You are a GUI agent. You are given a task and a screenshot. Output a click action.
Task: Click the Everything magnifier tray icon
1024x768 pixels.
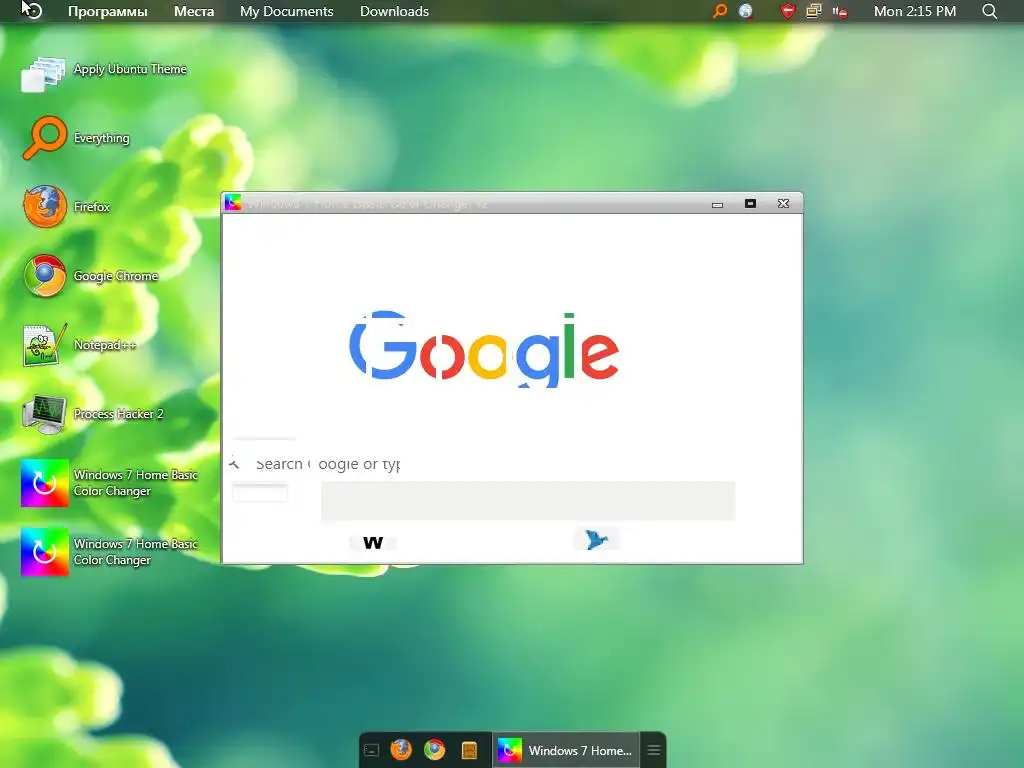click(x=720, y=11)
